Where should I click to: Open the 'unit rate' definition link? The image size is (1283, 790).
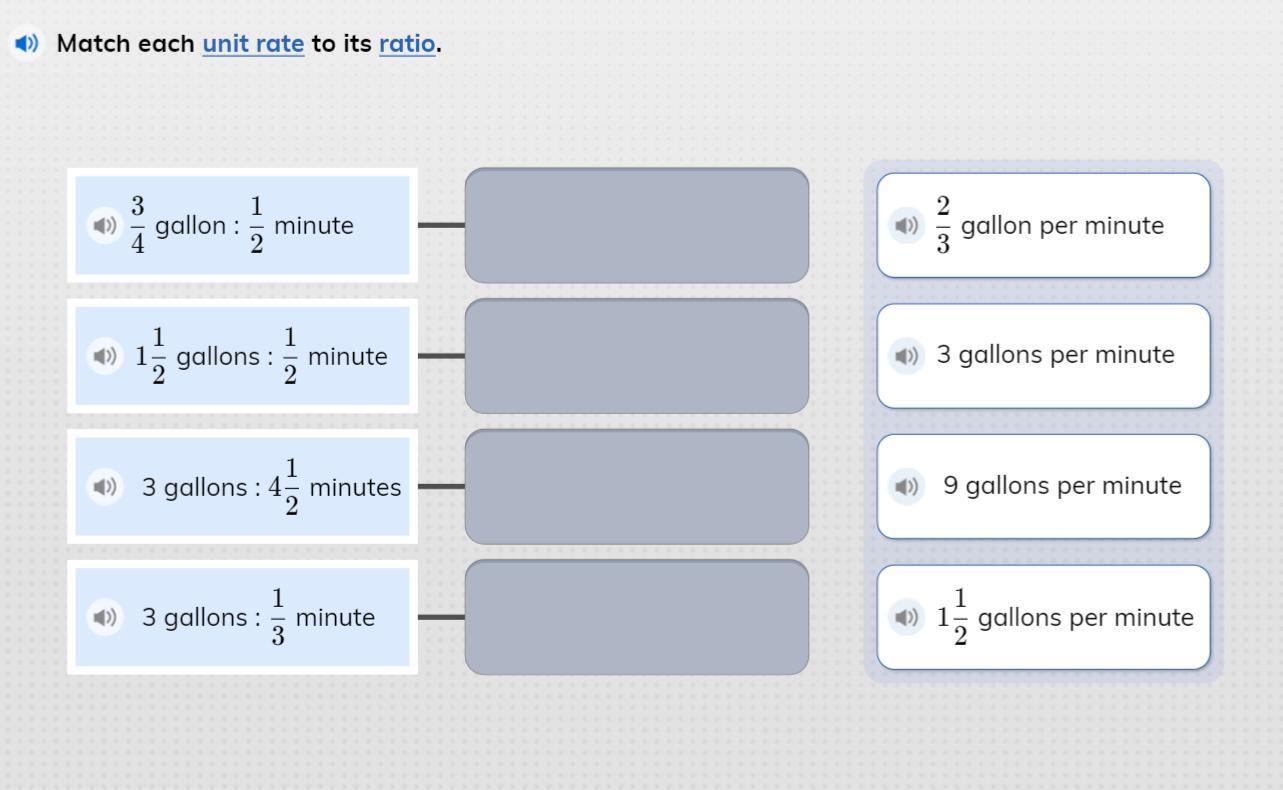coord(253,43)
